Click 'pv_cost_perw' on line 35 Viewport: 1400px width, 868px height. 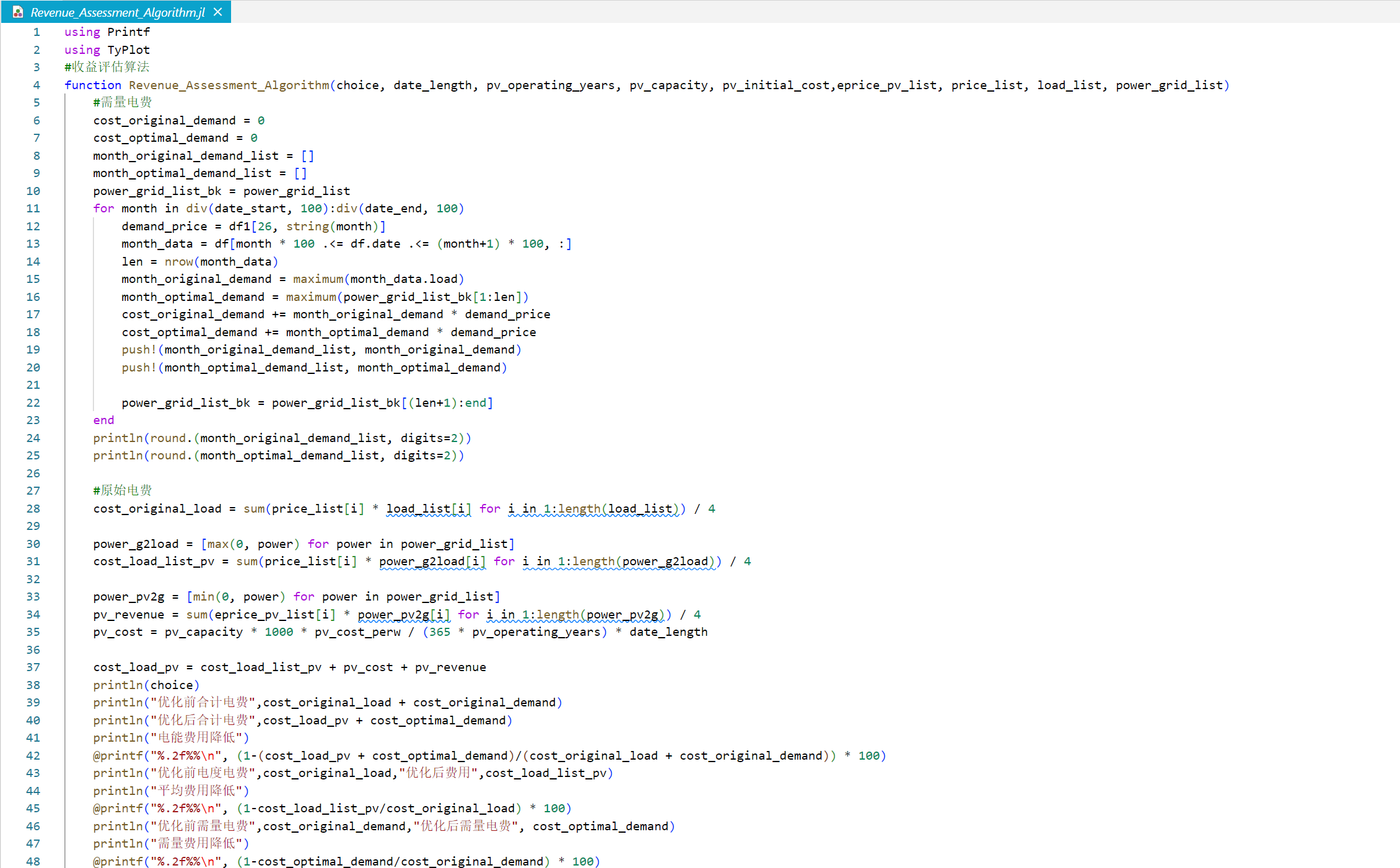click(x=357, y=631)
